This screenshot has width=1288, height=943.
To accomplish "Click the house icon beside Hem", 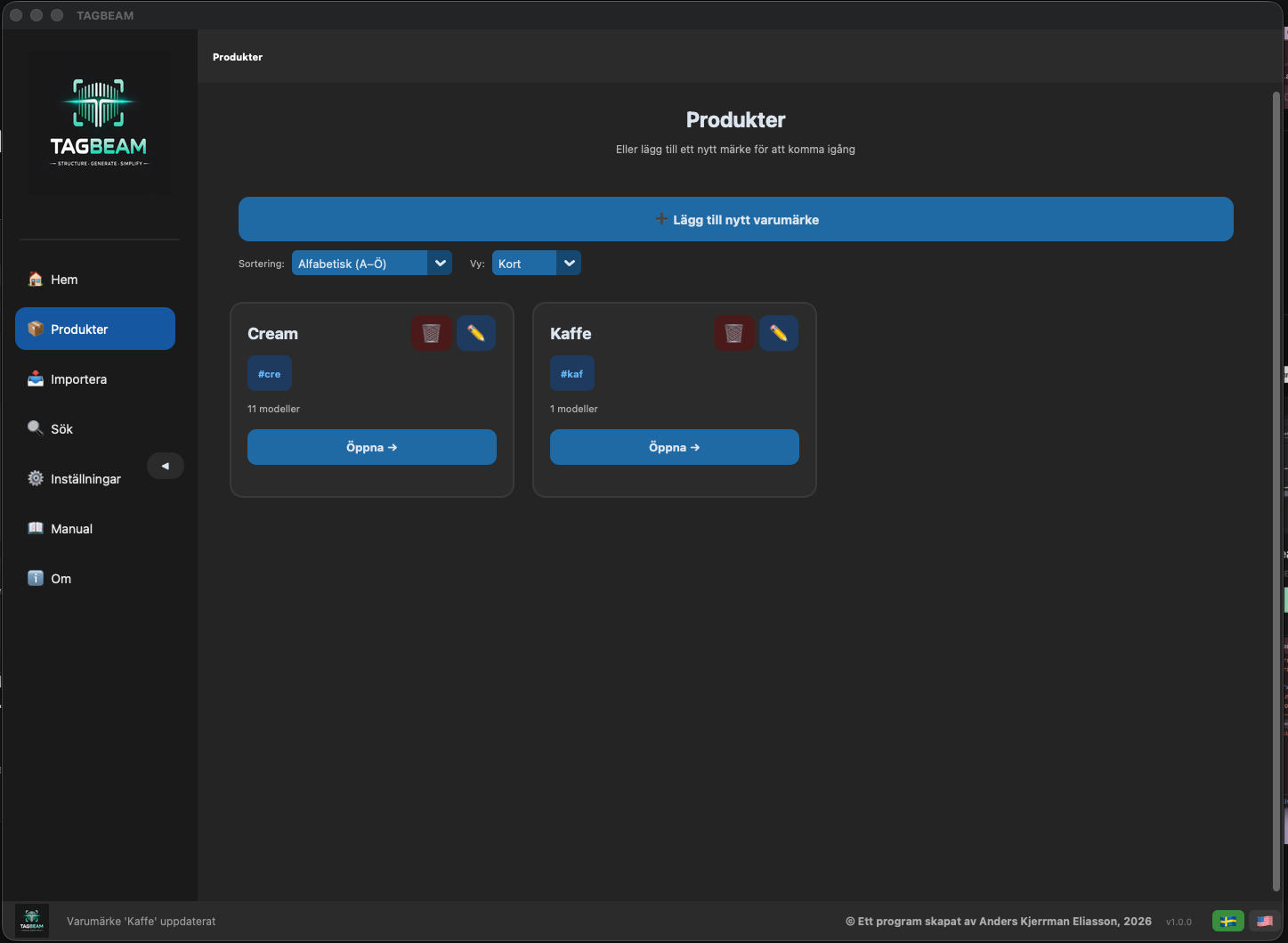I will click(x=36, y=279).
